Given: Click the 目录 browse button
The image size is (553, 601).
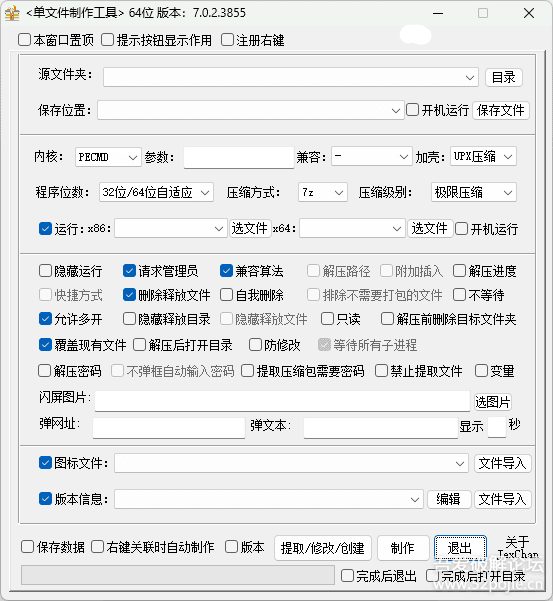Looking at the screenshot, I should pos(504,77).
